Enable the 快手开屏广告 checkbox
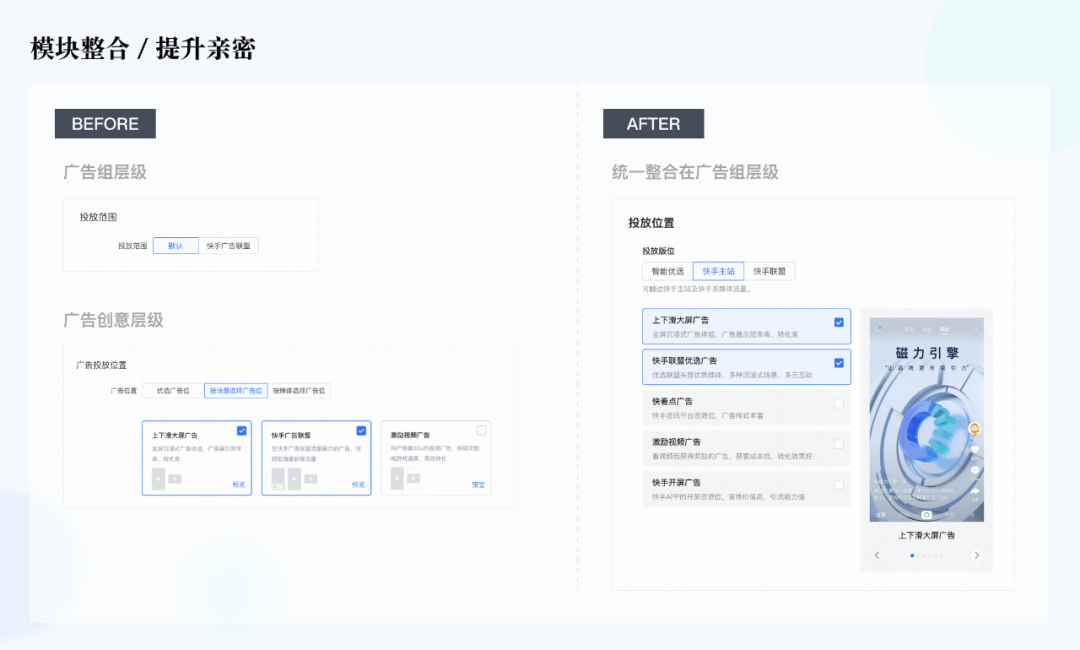 pos(839,485)
